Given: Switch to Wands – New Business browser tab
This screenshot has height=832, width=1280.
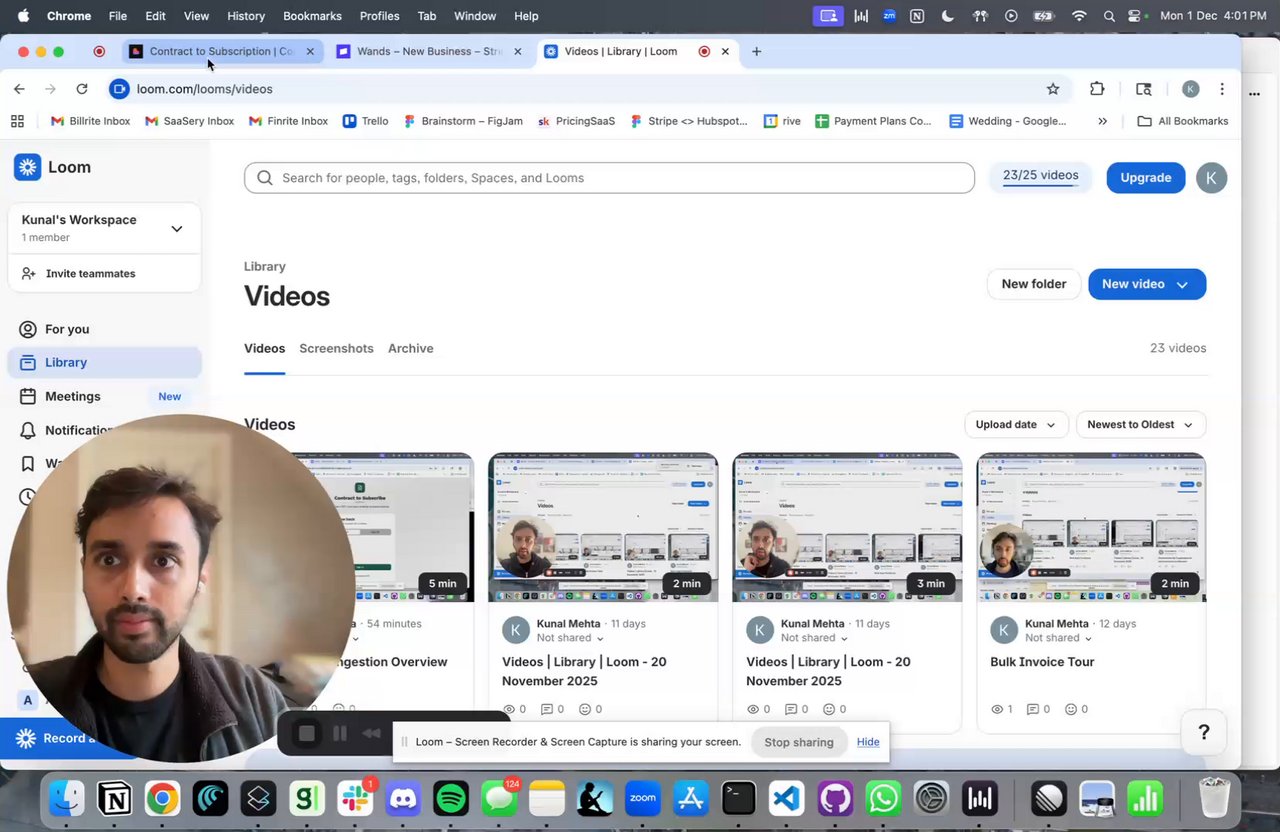Looking at the screenshot, I should tap(429, 51).
